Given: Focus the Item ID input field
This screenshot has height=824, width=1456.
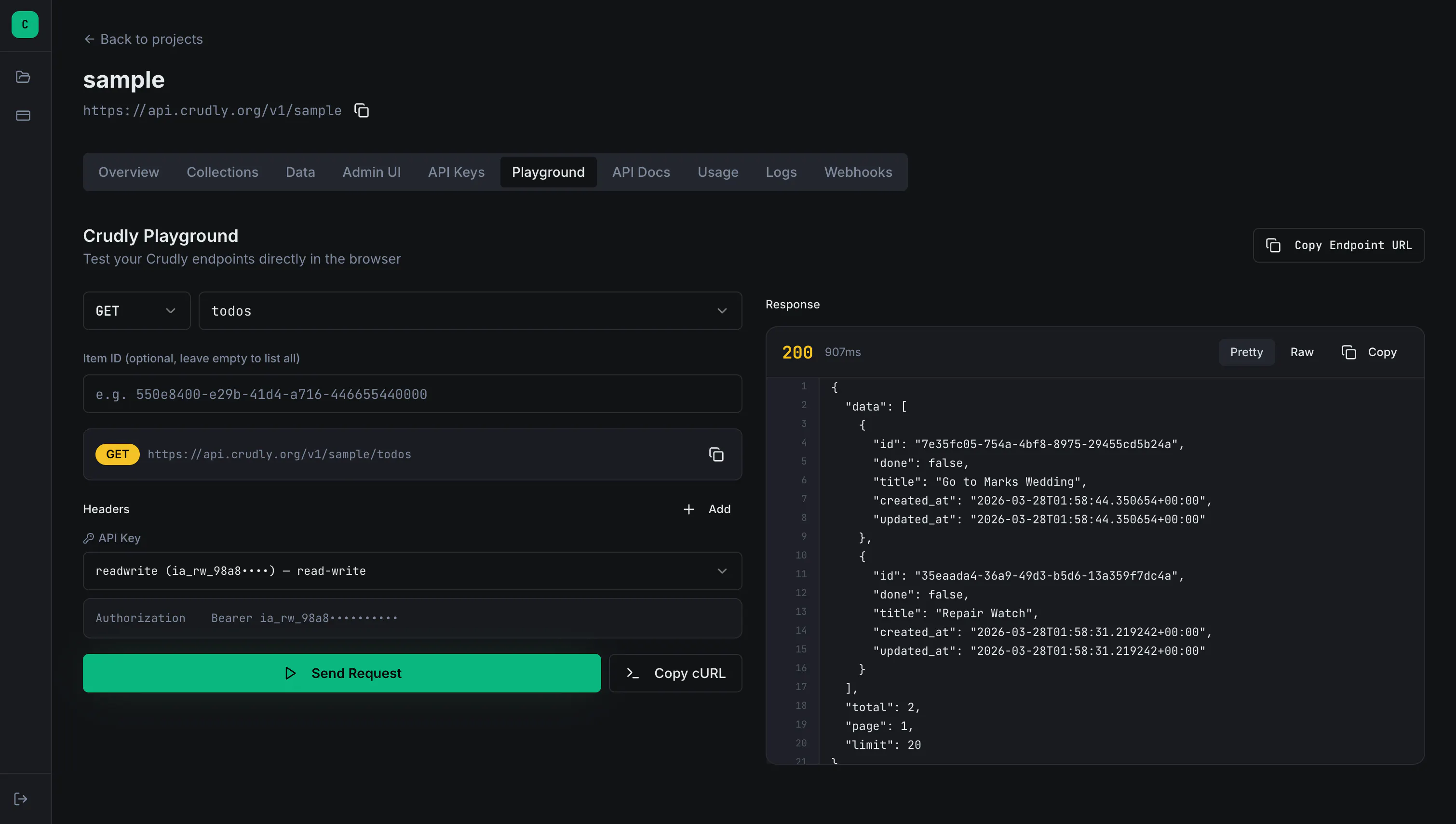Looking at the screenshot, I should click(x=412, y=394).
